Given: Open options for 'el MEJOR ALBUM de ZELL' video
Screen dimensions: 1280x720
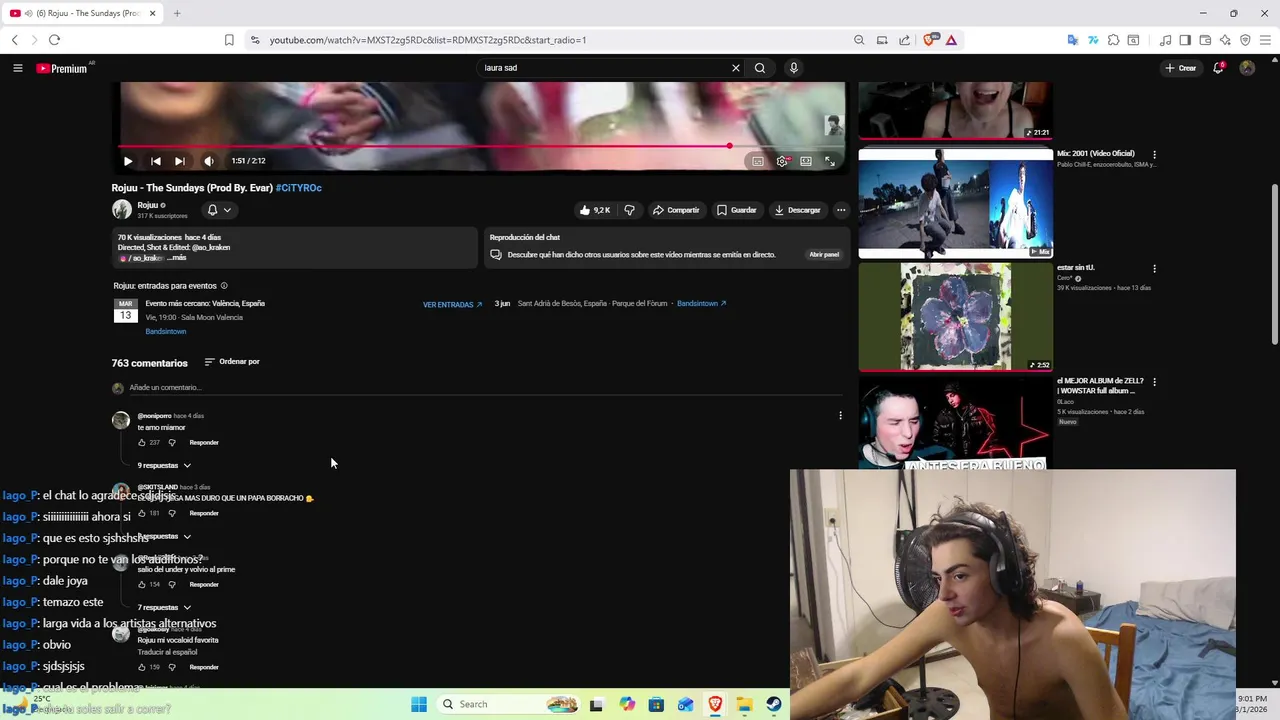Looking at the screenshot, I should pos(1154,382).
